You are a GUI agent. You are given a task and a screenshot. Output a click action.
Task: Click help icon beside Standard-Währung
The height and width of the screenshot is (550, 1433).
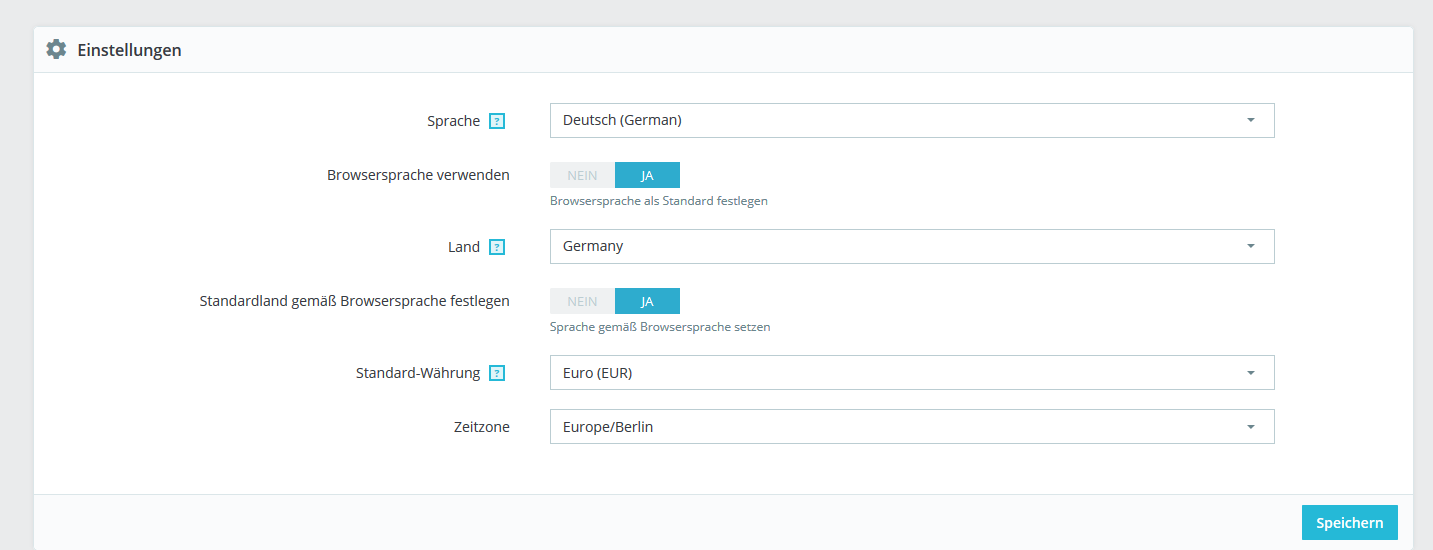(497, 373)
